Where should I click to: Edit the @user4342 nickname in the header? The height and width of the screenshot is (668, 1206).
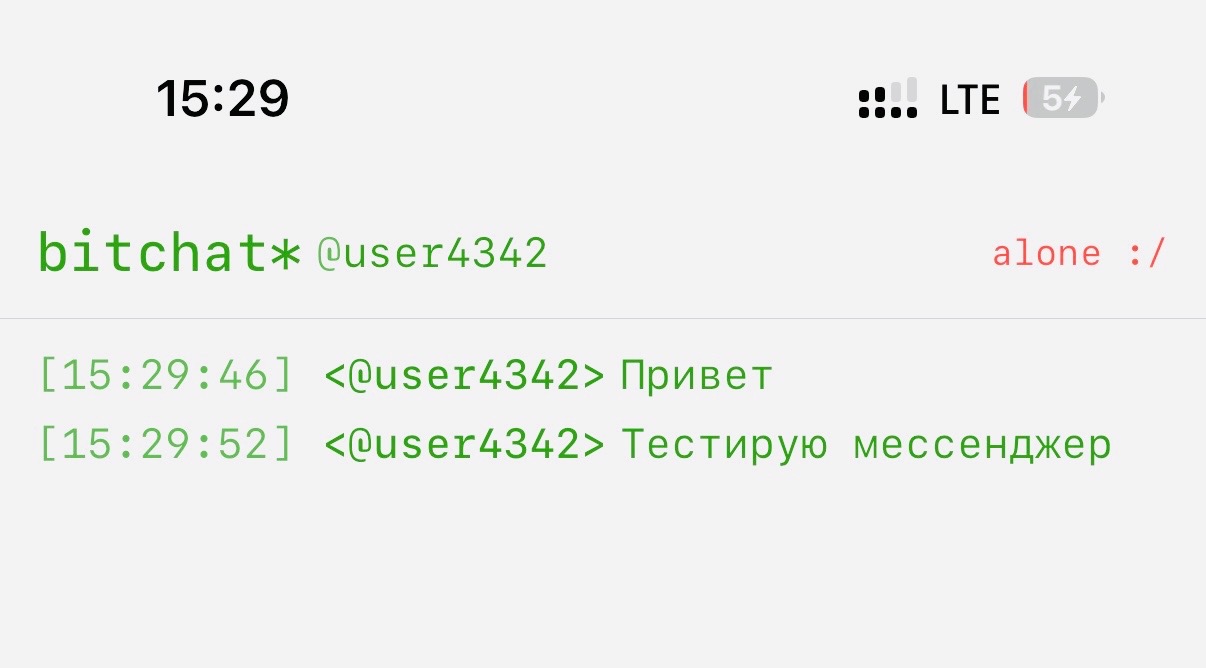tap(432, 254)
